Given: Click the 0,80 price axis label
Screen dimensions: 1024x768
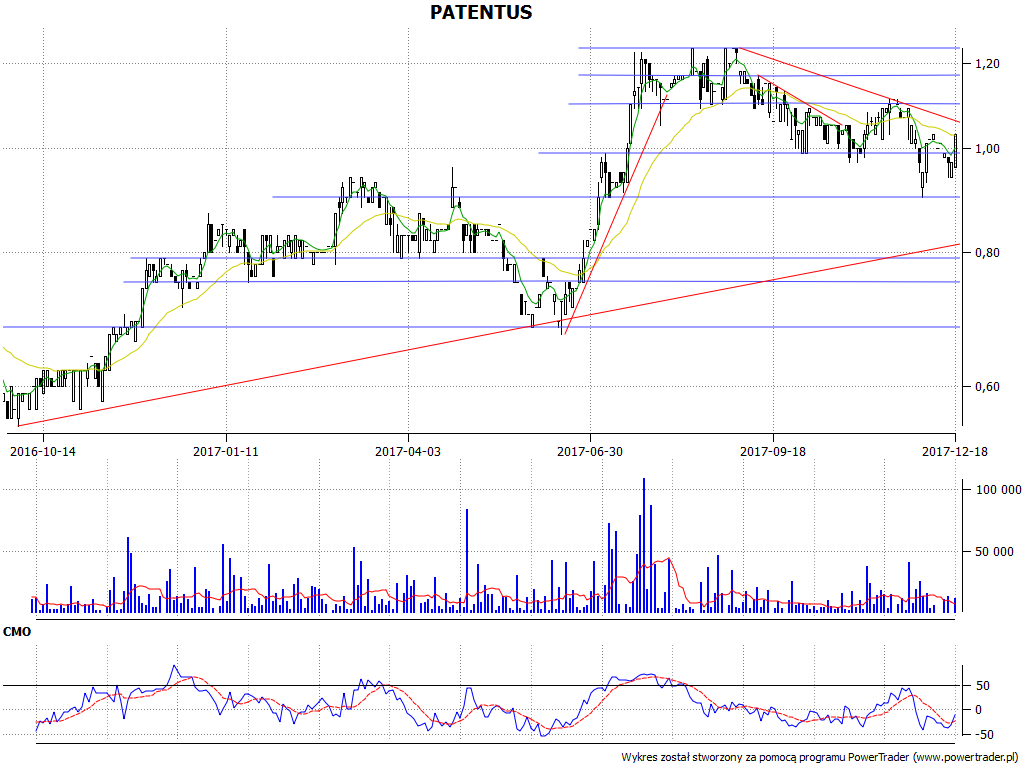Looking at the screenshot, I should [x=987, y=253].
